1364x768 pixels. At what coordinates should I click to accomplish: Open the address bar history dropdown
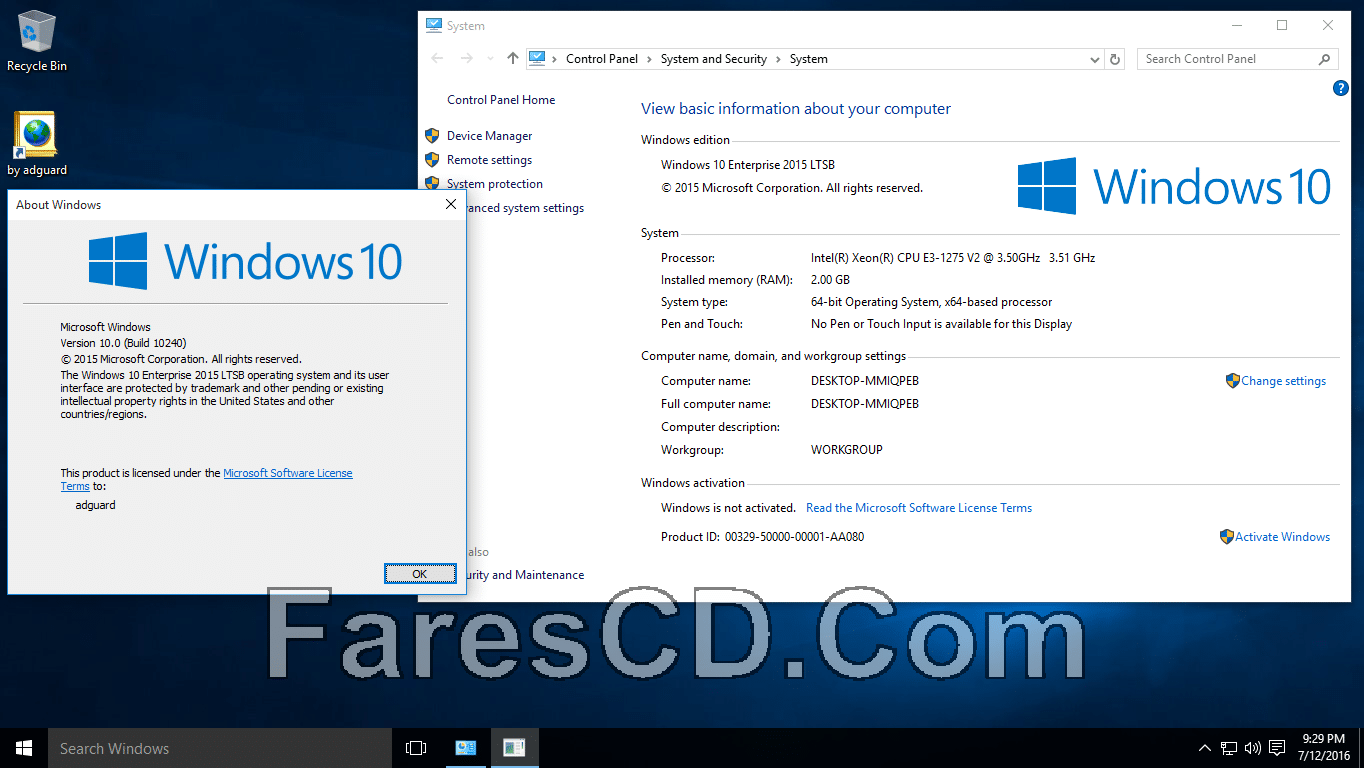(x=1095, y=59)
